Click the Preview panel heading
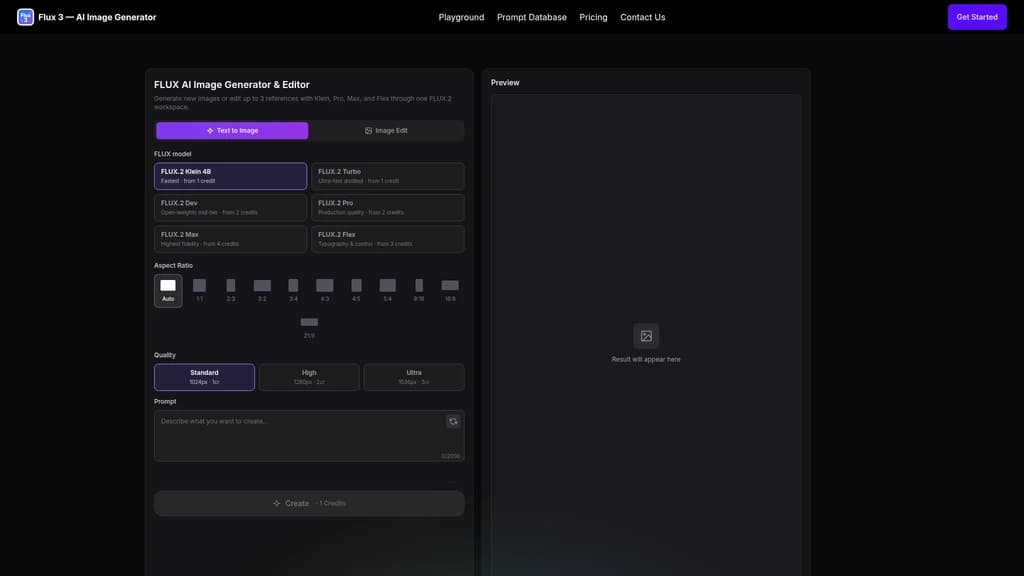The height and width of the screenshot is (576, 1024). [x=505, y=83]
